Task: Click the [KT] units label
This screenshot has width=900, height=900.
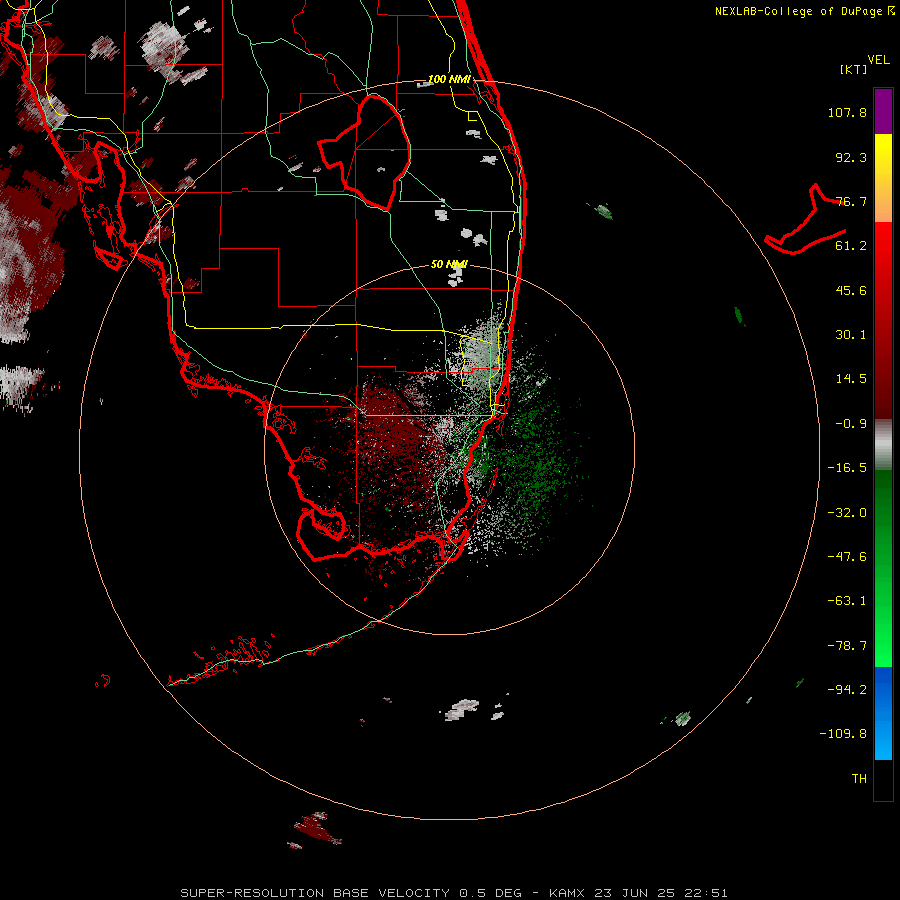Action: tap(854, 69)
